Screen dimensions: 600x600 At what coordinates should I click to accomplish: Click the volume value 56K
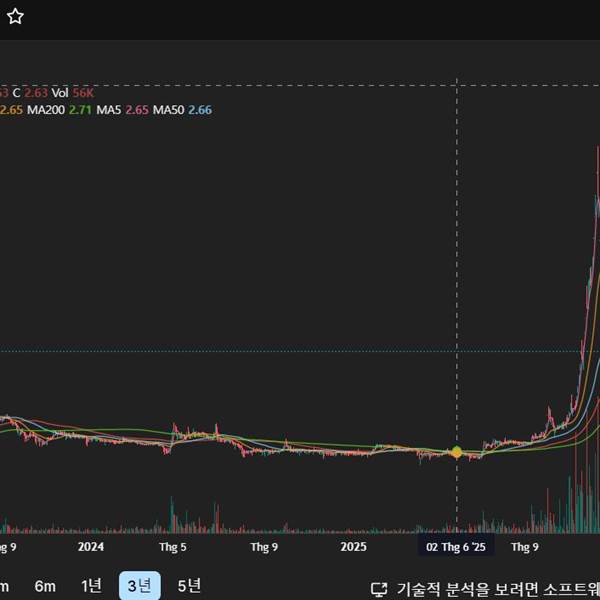tap(83, 93)
